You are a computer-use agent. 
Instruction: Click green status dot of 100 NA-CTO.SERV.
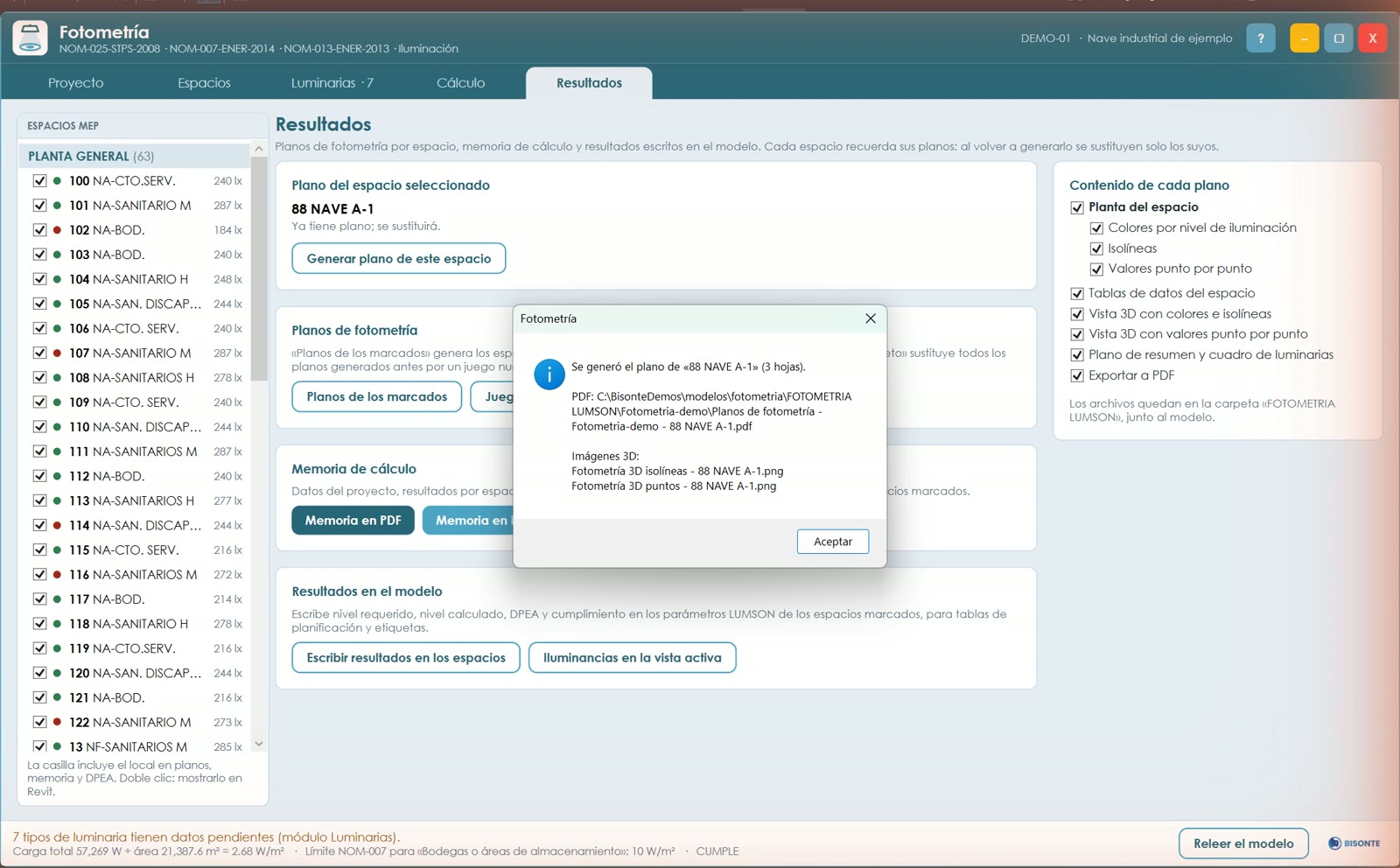coord(57,181)
